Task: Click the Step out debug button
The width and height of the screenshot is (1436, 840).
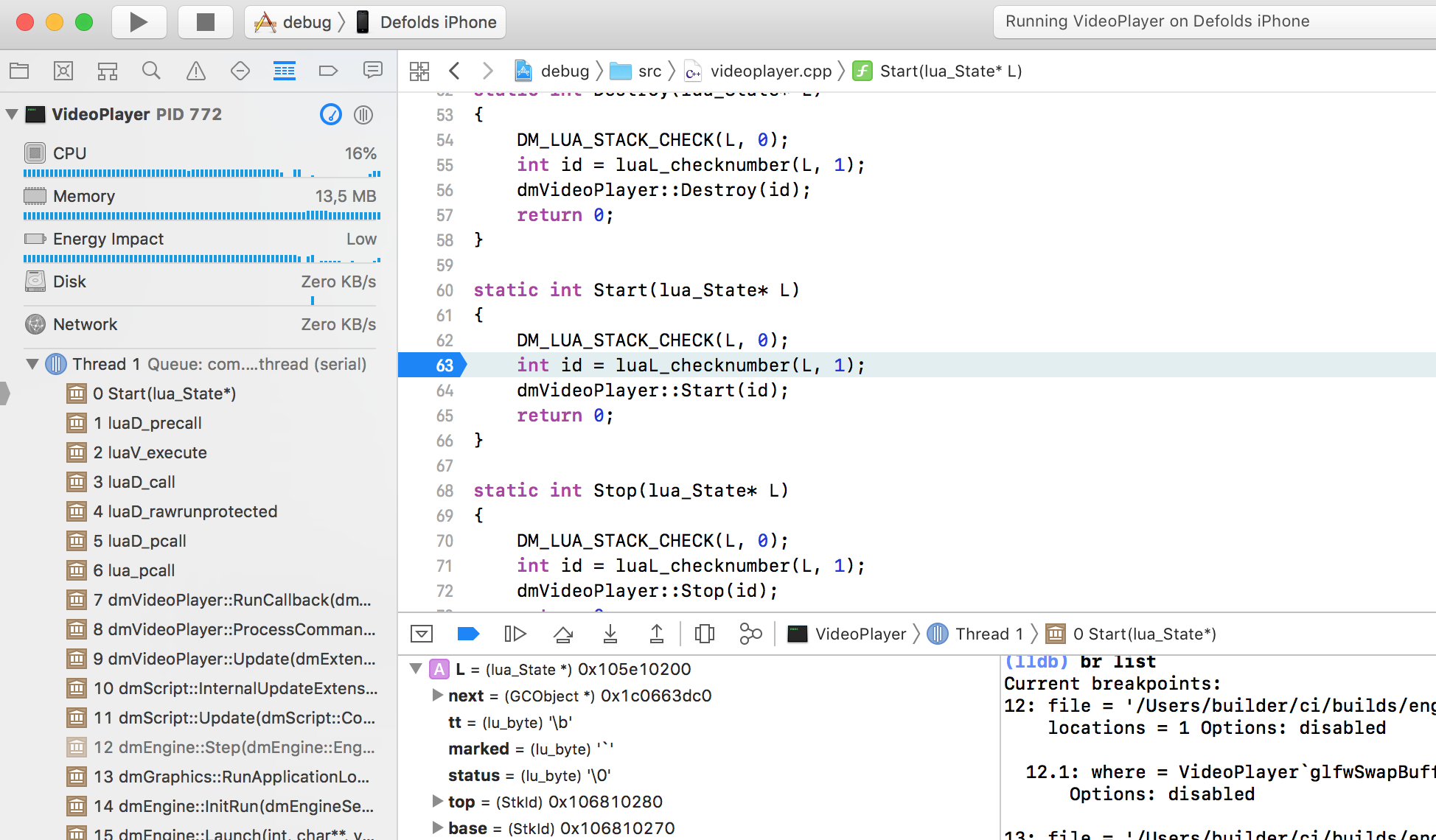Action: tap(656, 634)
